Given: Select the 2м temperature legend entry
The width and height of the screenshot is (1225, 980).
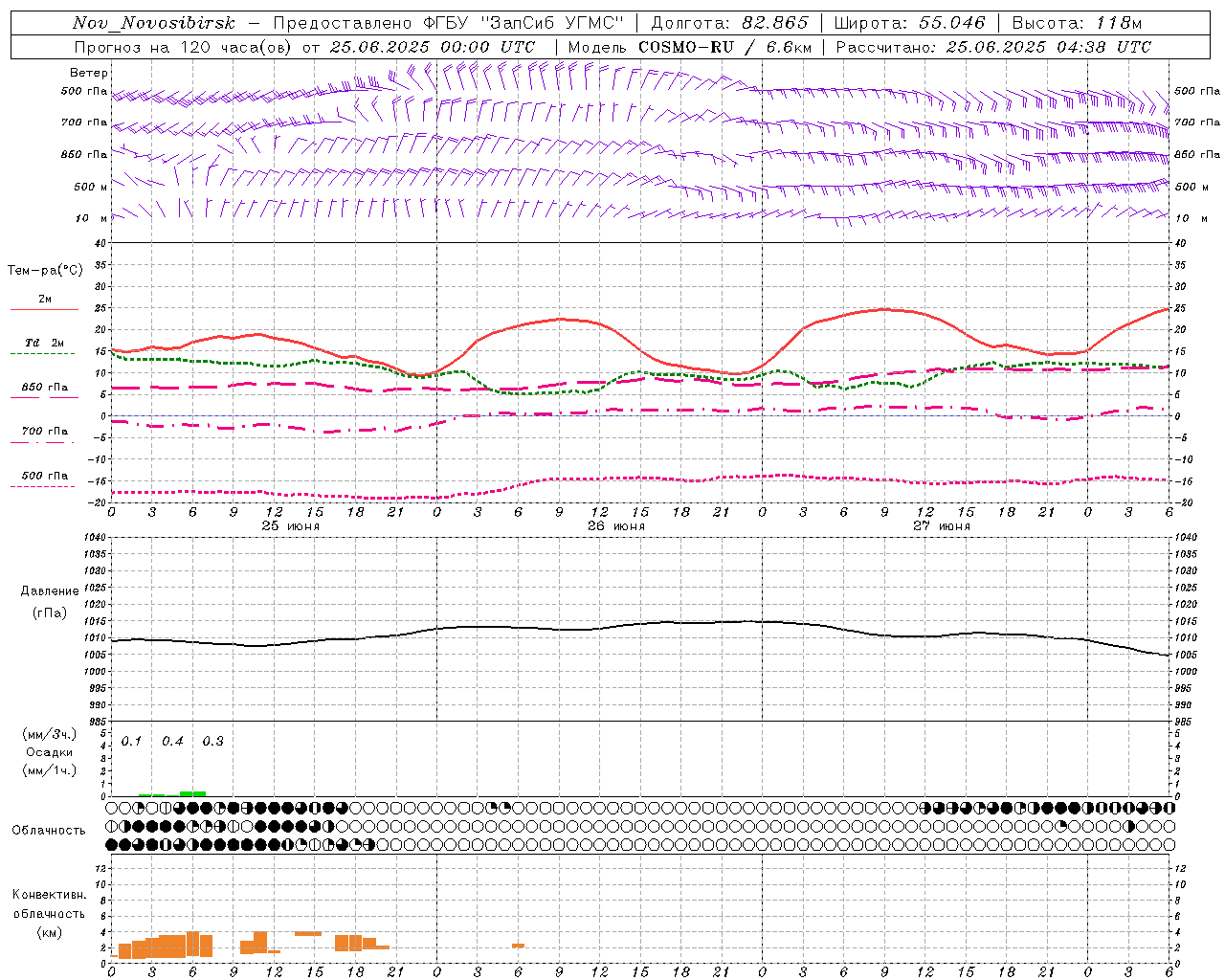Looking at the screenshot, I should tap(45, 299).
